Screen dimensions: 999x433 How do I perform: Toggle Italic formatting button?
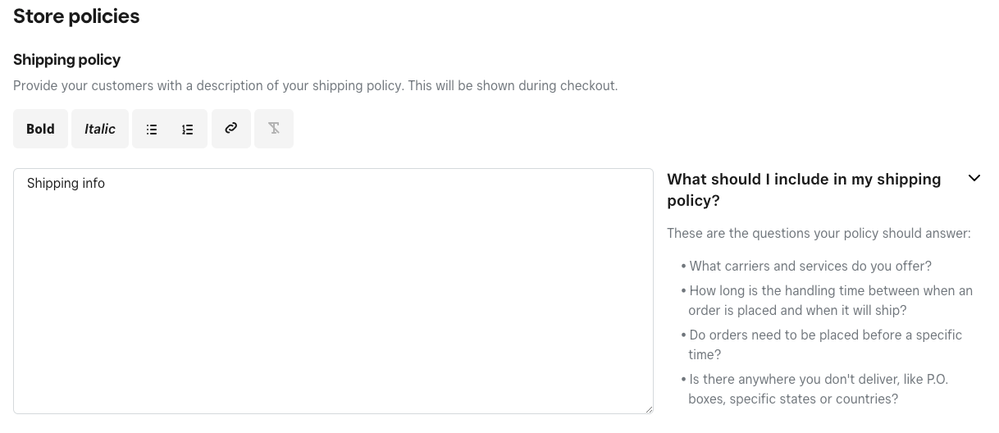pyautogui.click(x=100, y=129)
